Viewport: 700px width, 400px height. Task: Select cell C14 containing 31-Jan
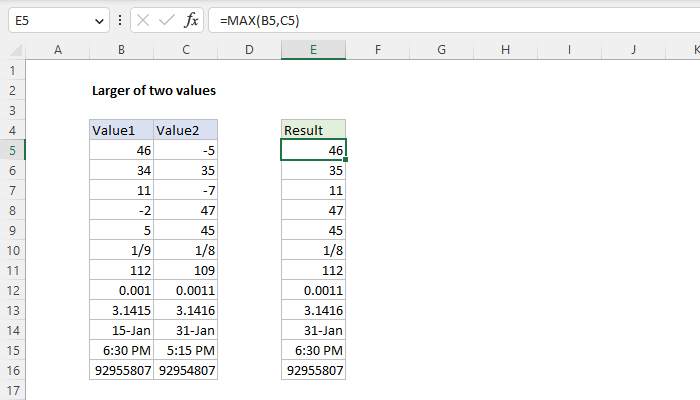[186, 330]
